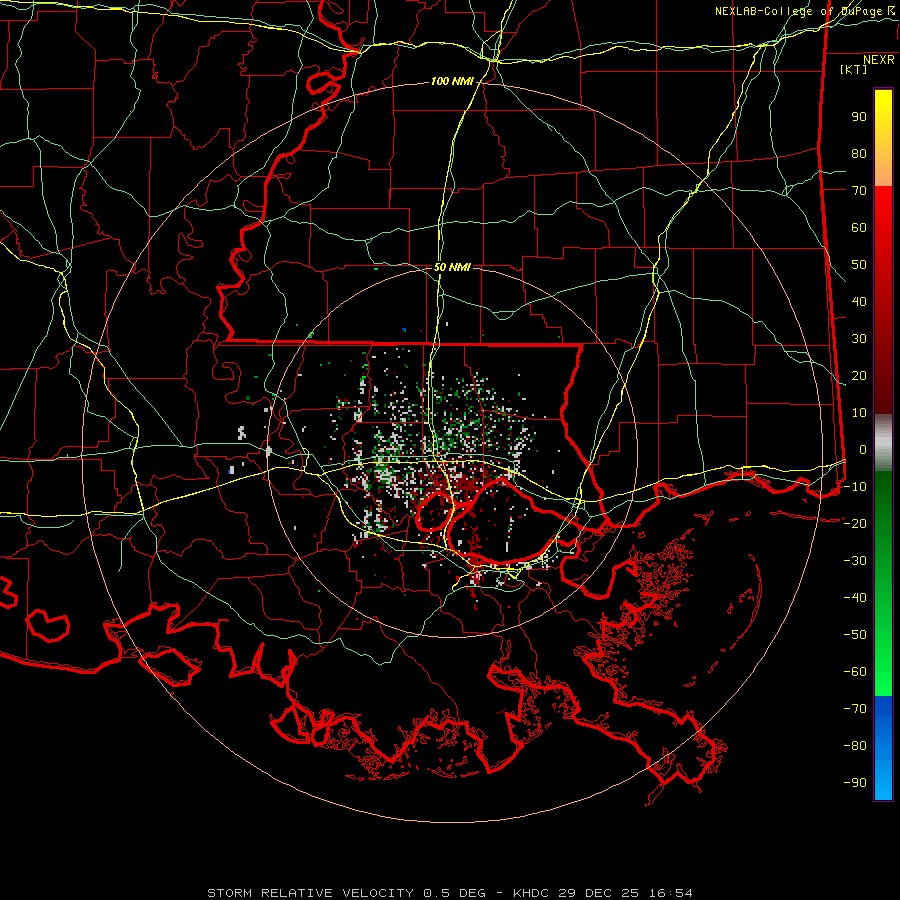Click the 30 scale label
The image size is (900, 900).
859,339
